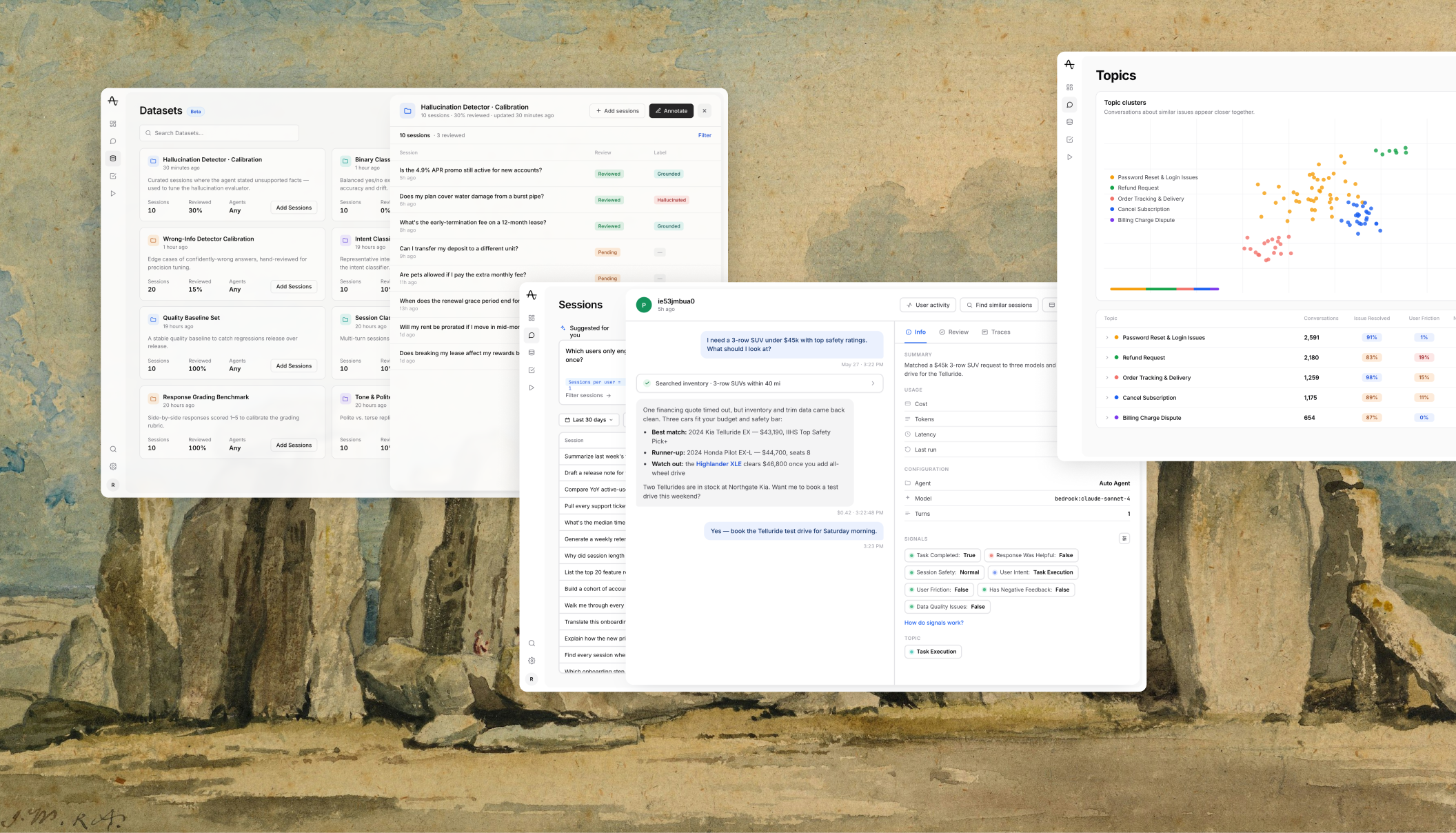Open the dashboard grid icon in Sessions sidebar

pyautogui.click(x=532, y=318)
